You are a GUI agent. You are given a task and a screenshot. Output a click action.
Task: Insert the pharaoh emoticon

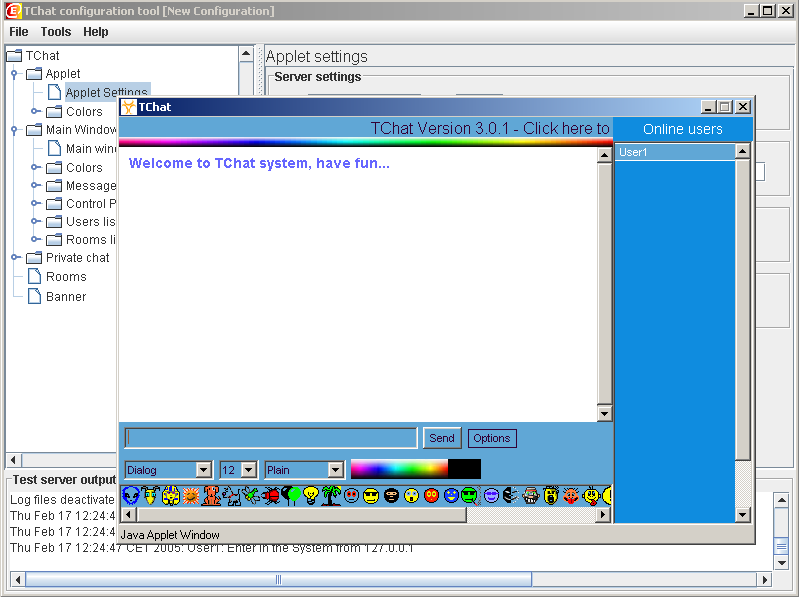point(171,495)
